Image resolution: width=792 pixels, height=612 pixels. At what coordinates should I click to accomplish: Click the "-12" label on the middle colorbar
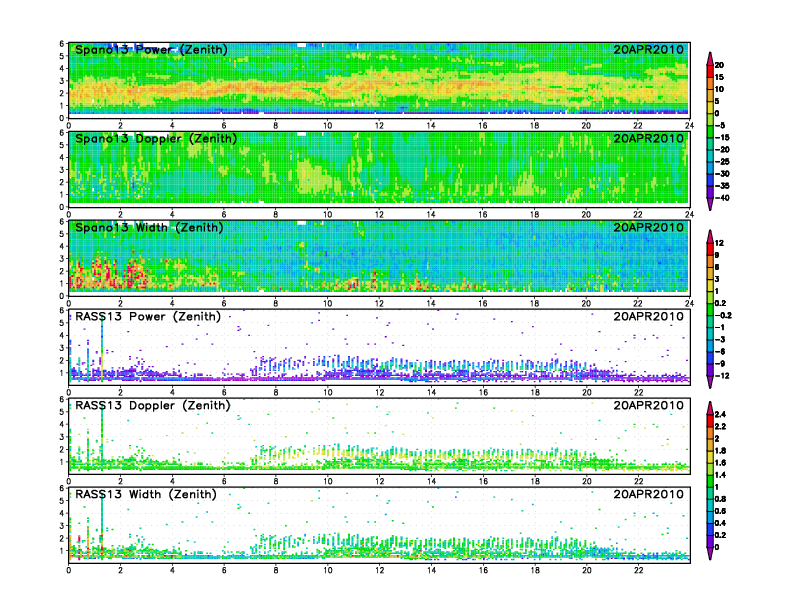pyautogui.click(x=720, y=376)
